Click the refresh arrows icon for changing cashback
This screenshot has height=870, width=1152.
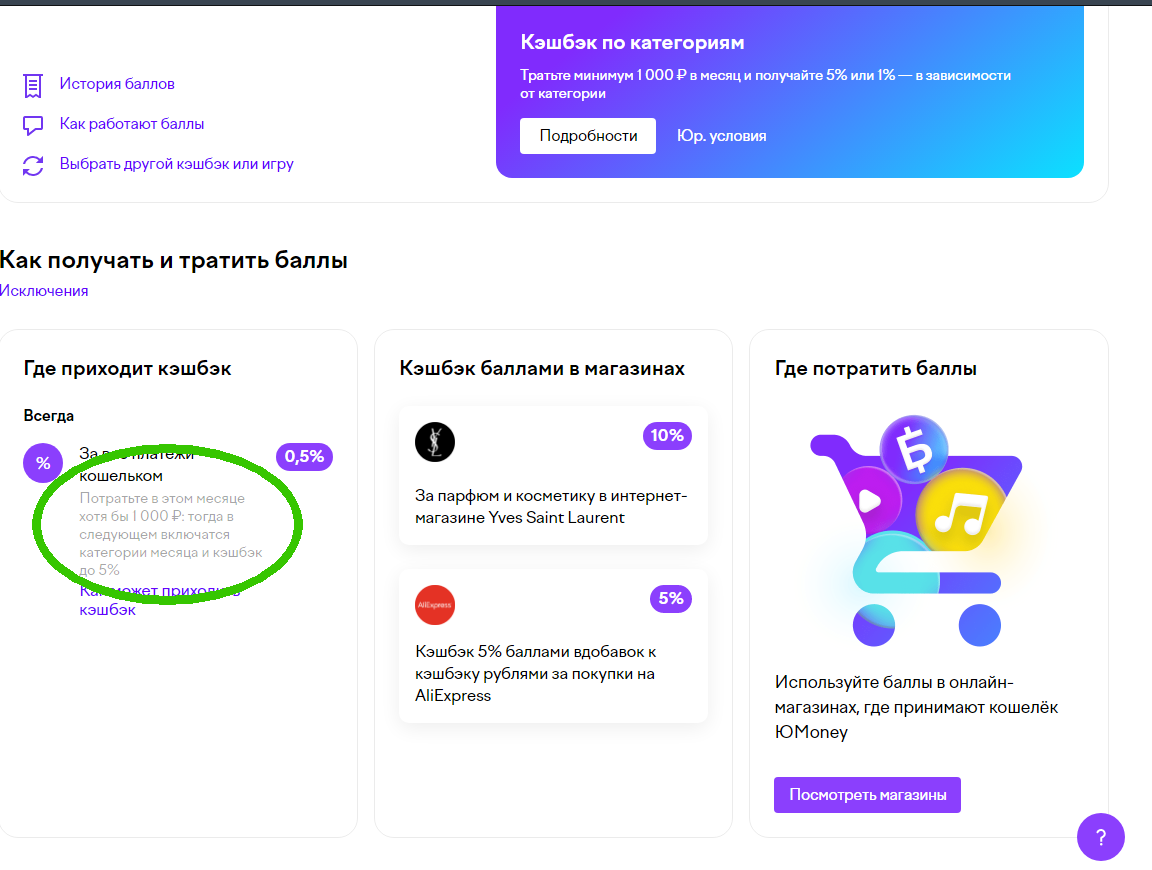pos(33,165)
